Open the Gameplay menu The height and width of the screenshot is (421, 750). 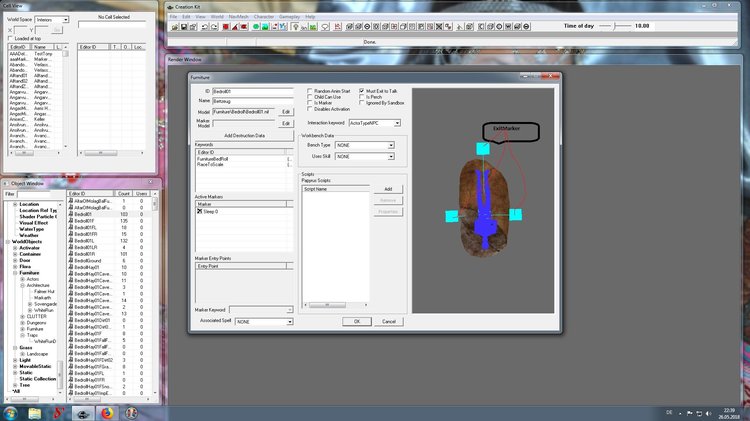point(289,17)
